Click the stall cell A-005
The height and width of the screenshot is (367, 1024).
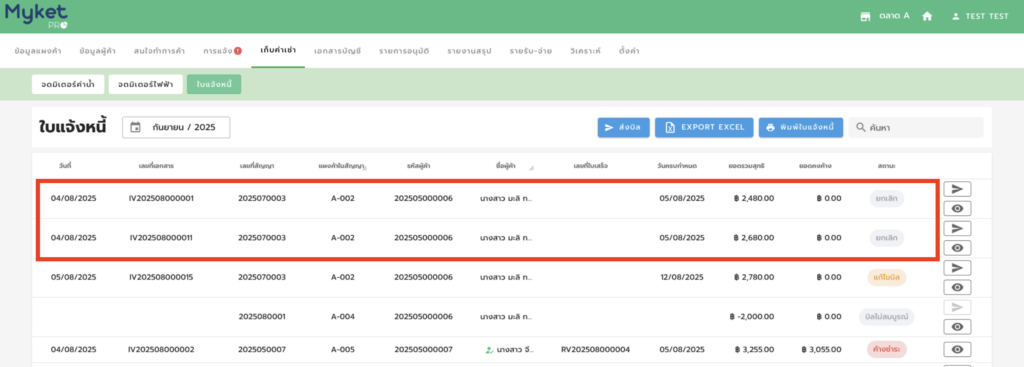pyautogui.click(x=343, y=349)
